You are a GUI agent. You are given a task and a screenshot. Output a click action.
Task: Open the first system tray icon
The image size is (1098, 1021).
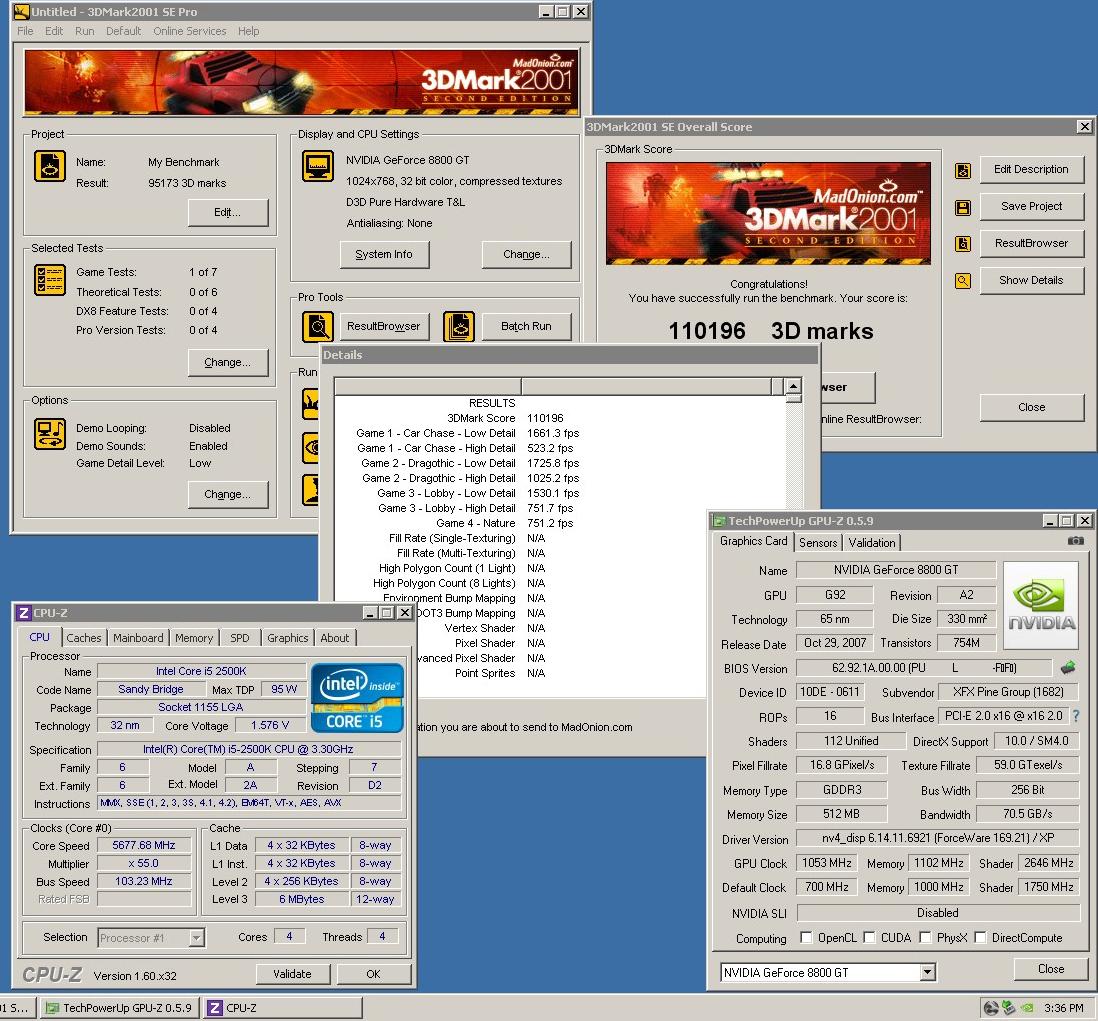(x=991, y=1008)
